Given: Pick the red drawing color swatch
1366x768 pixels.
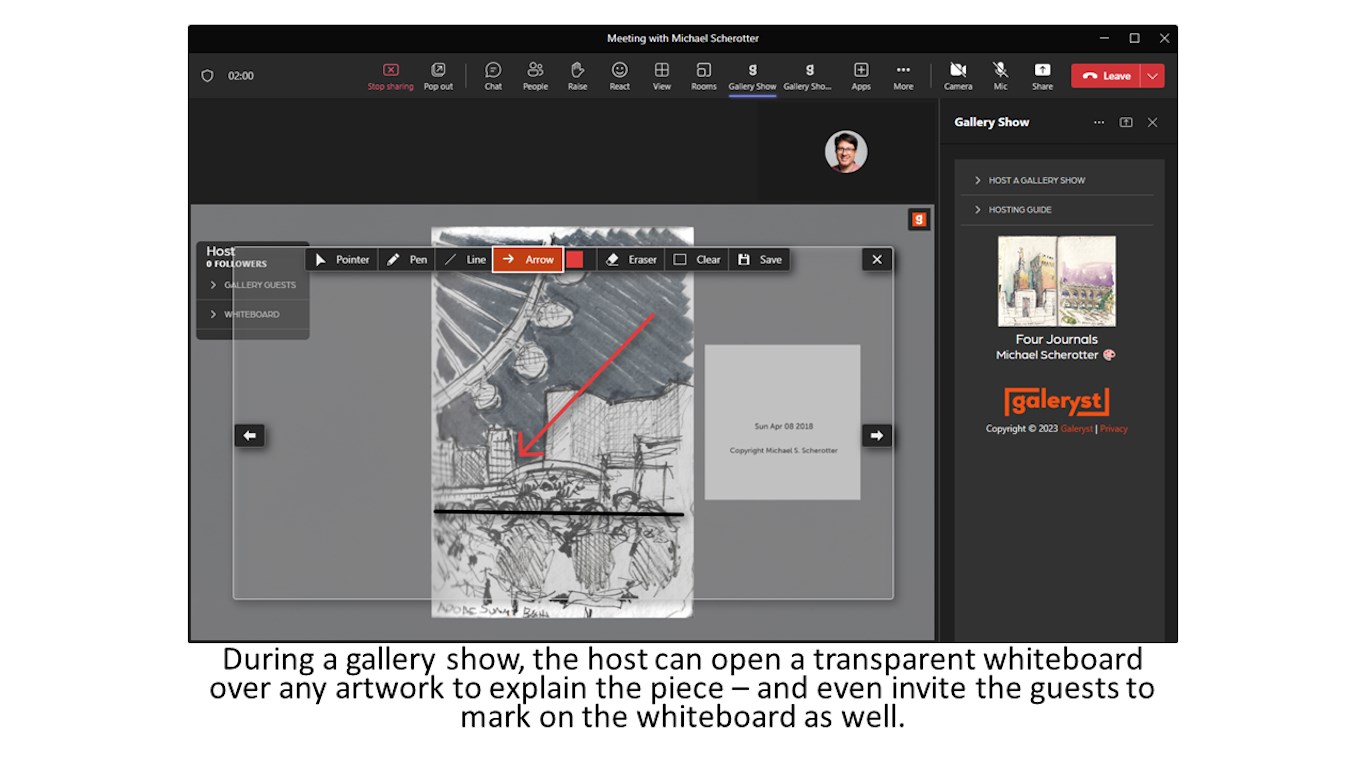Looking at the screenshot, I should 575,260.
